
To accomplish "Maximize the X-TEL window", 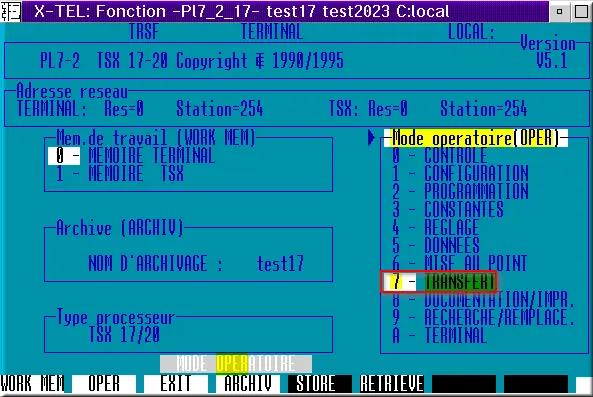I will click(581, 11).
